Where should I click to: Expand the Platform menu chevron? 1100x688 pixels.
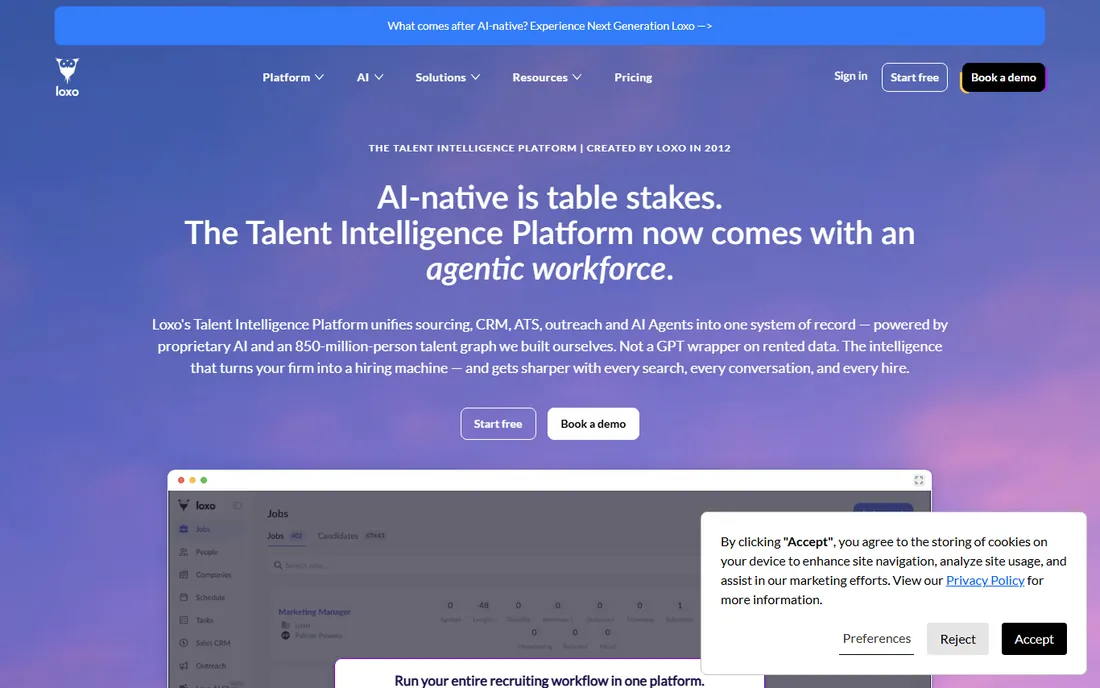[x=319, y=77]
